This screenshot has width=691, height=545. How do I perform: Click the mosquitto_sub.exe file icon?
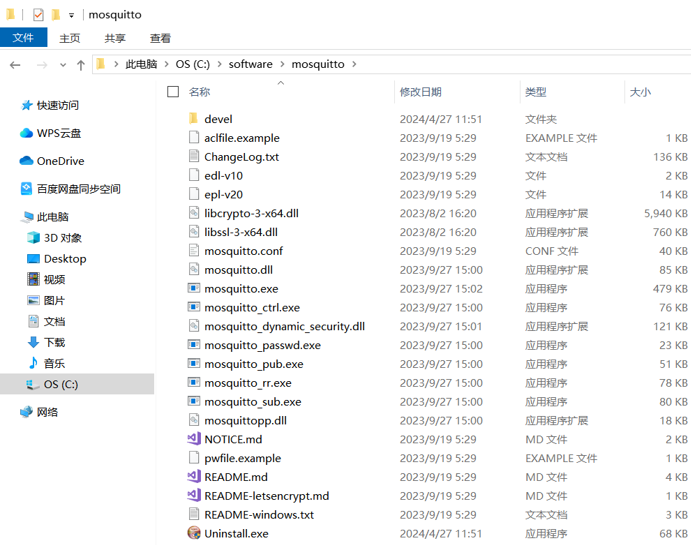pos(194,401)
